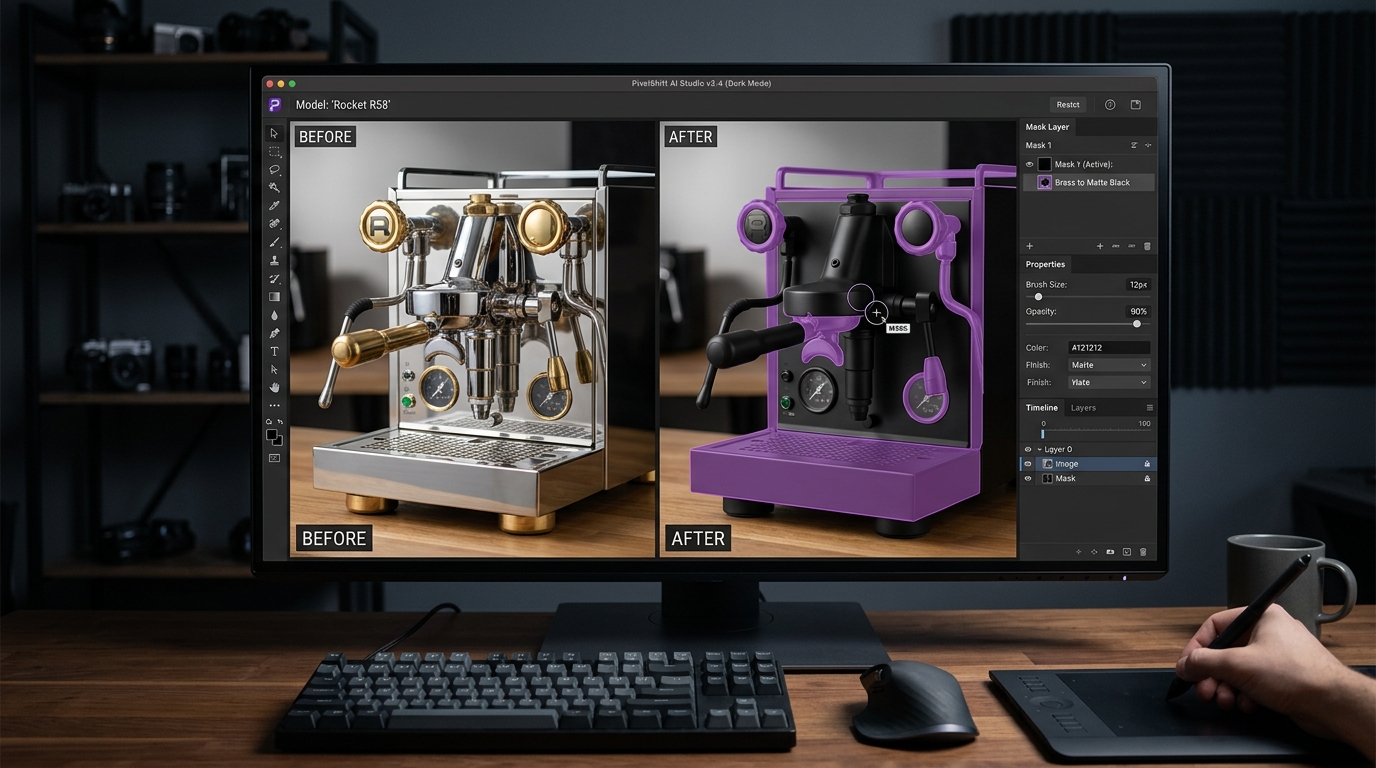Toggle visibility of Mask (Active) layer
The image size is (1376, 768).
point(1029,164)
